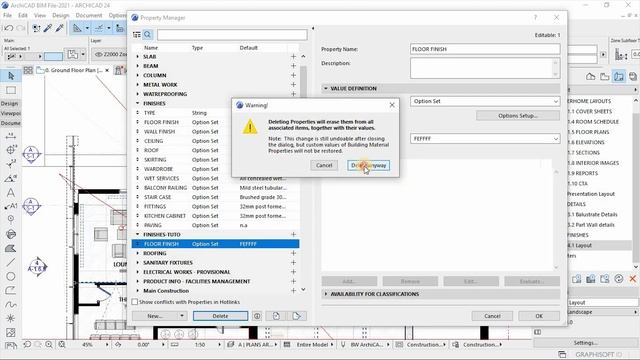Switch to the Ground Floor Plan tab
The image size is (640, 360).
[73, 70]
